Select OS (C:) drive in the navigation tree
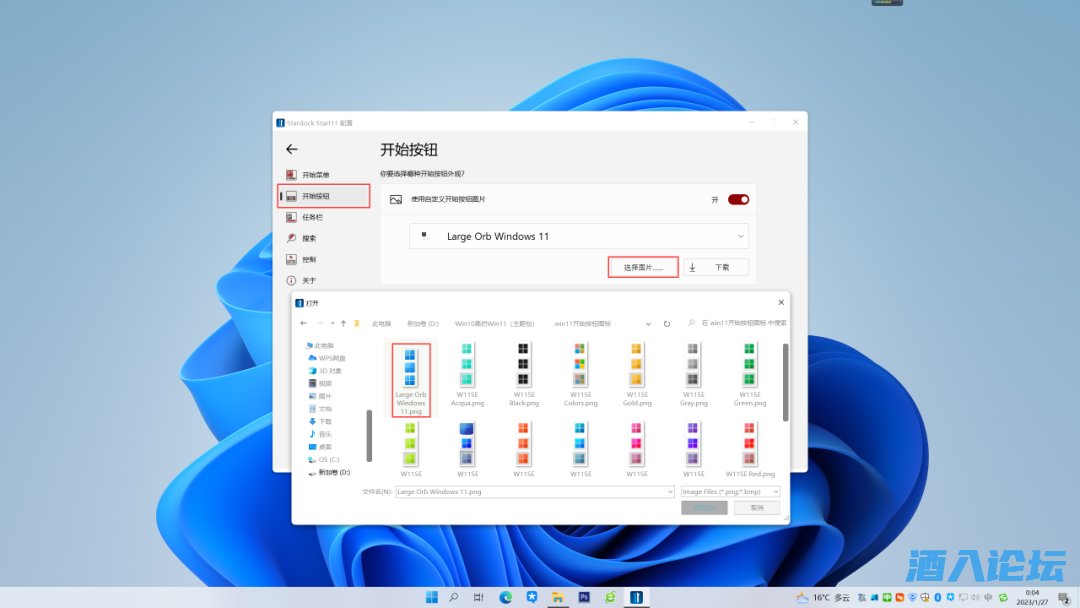Screen dimensions: 1080x608 [324, 459]
